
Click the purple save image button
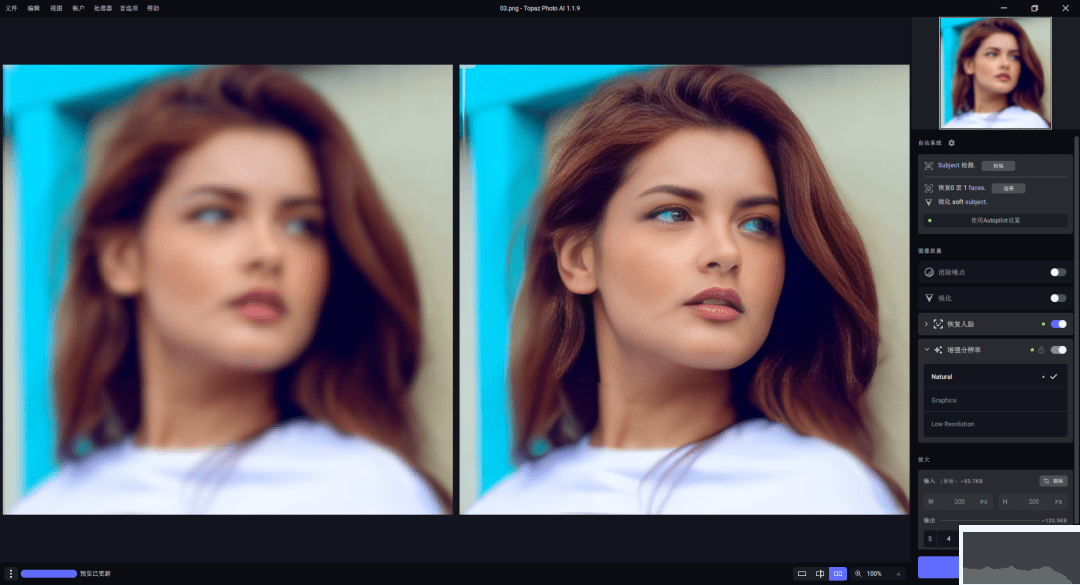coord(938,568)
